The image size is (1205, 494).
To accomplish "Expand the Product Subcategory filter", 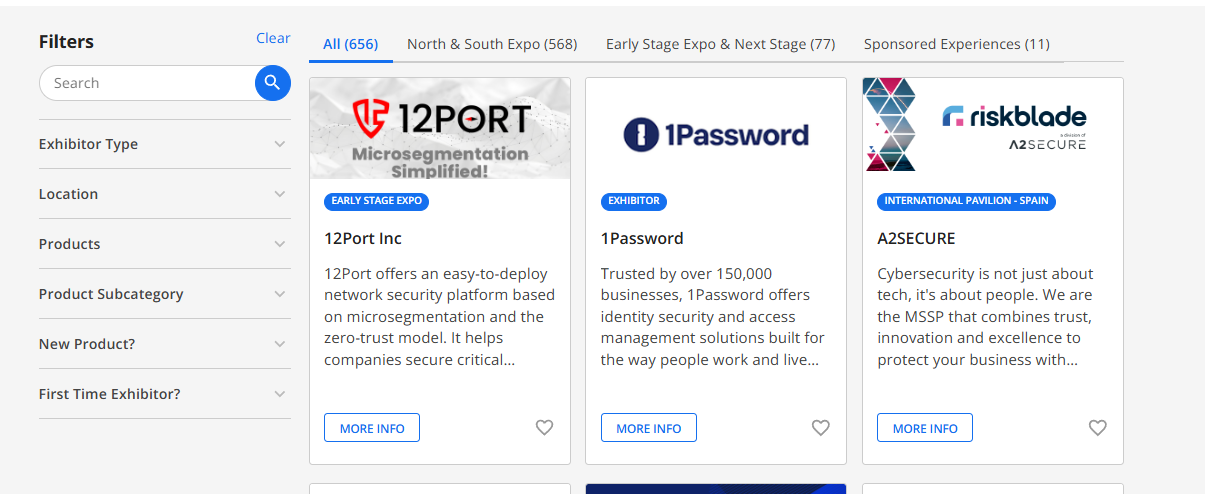I will coord(279,294).
